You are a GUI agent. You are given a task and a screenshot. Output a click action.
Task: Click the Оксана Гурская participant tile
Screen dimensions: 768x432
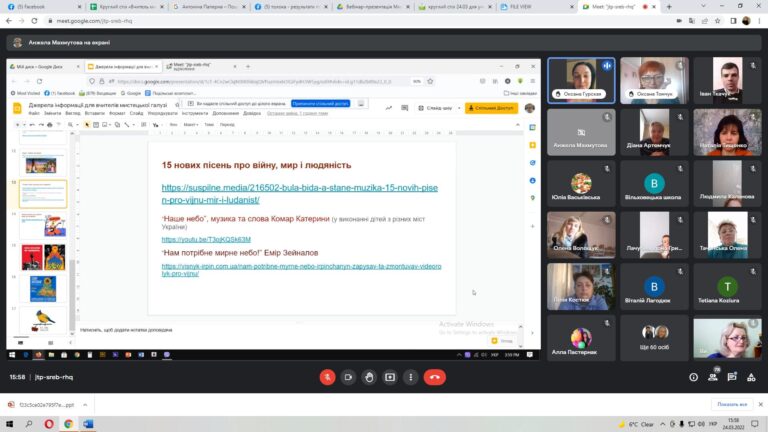581,80
